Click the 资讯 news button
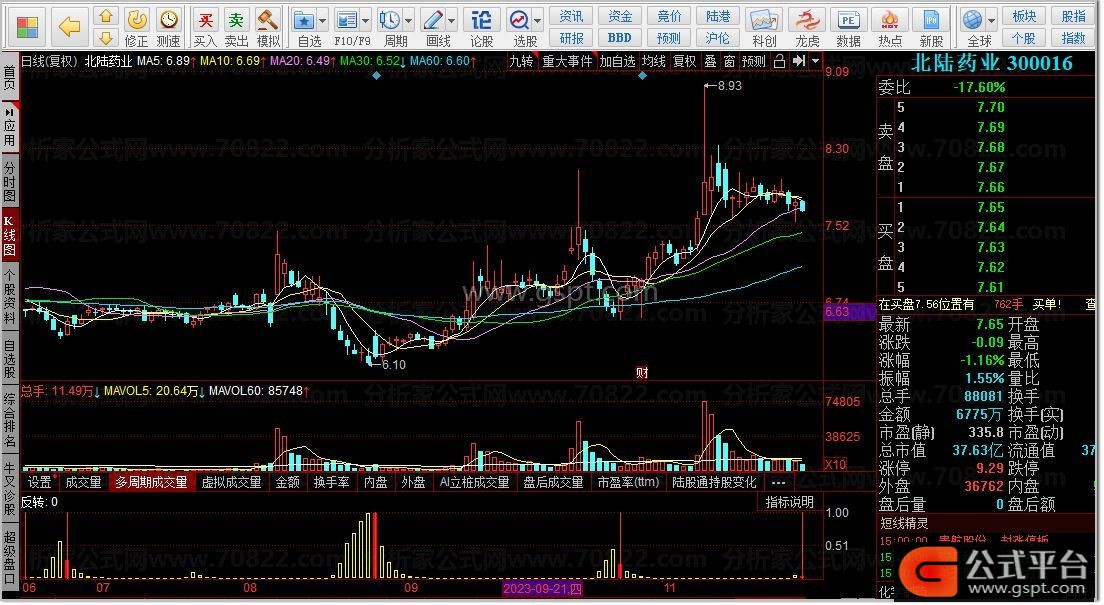This screenshot has height=605, width=1104. [572, 16]
